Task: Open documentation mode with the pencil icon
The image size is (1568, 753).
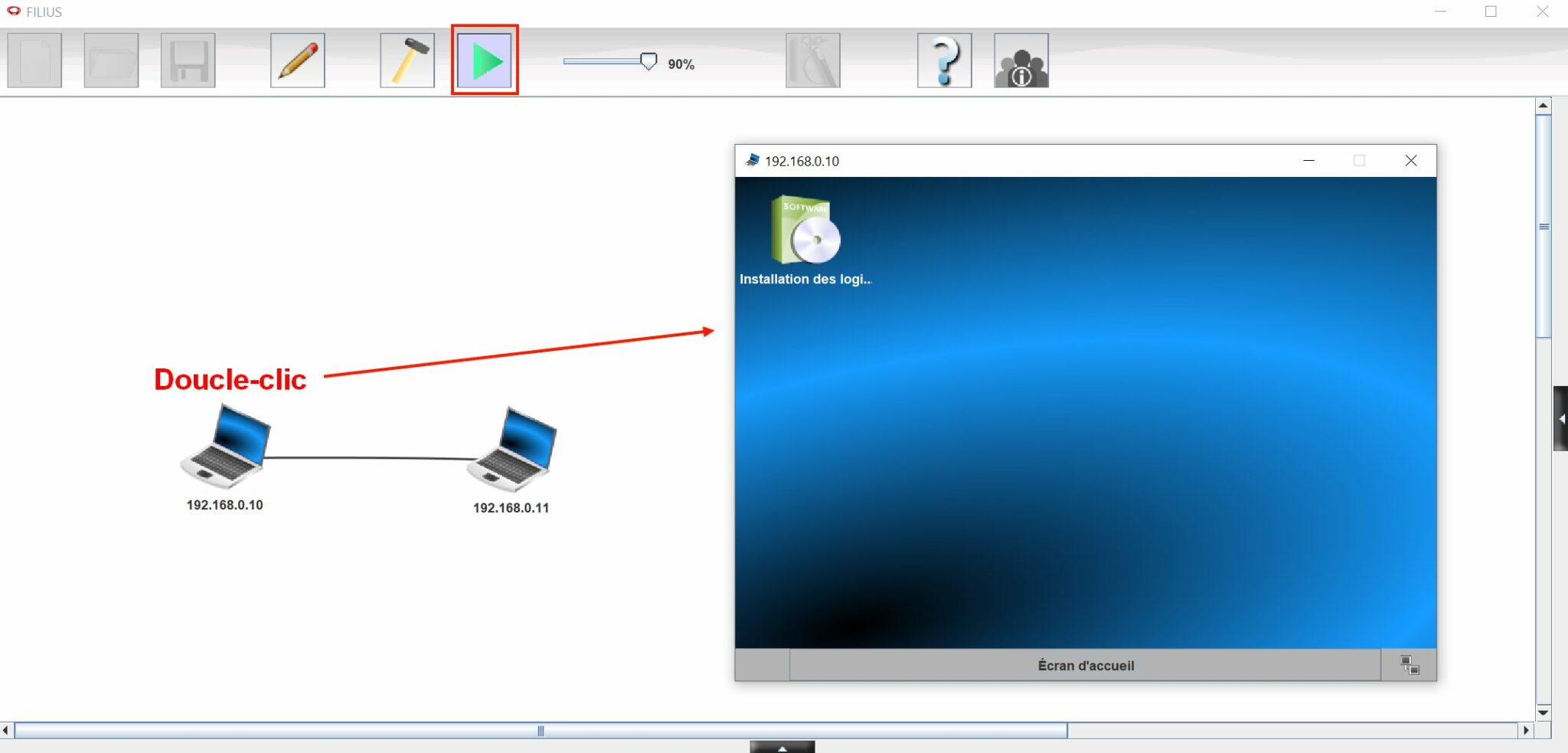Action: click(298, 61)
